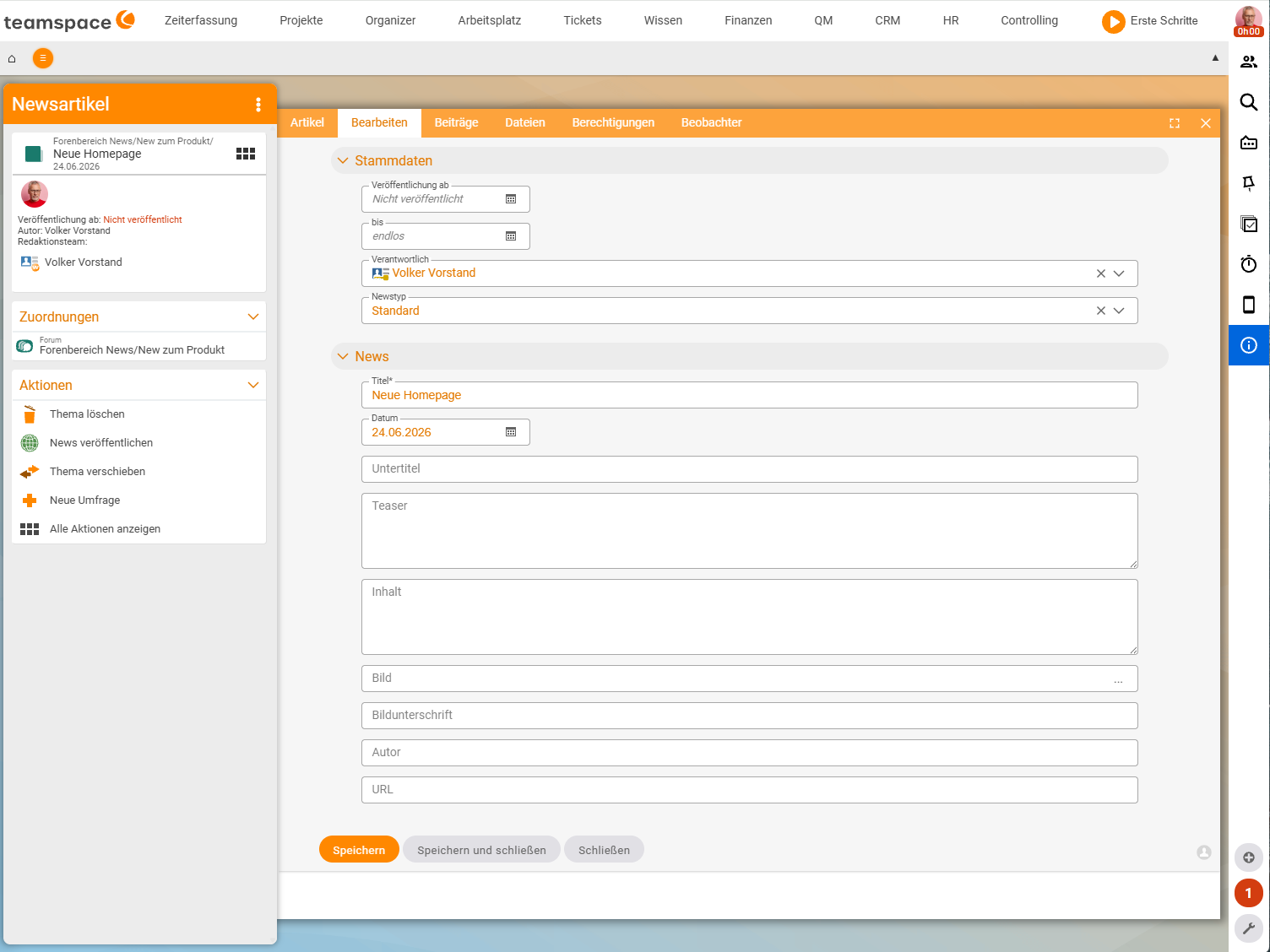Click the Schließen button

[x=604, y=850]
